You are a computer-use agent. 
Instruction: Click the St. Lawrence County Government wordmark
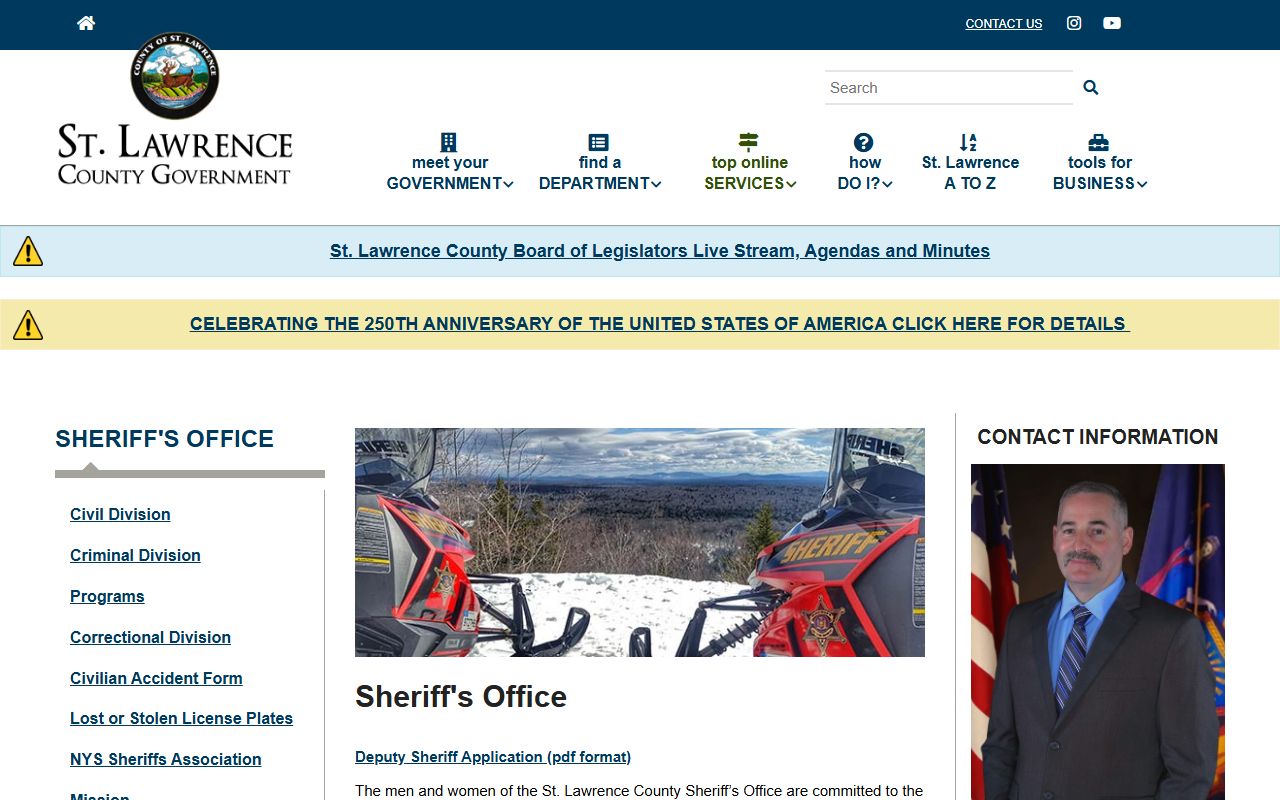[175, 155]
